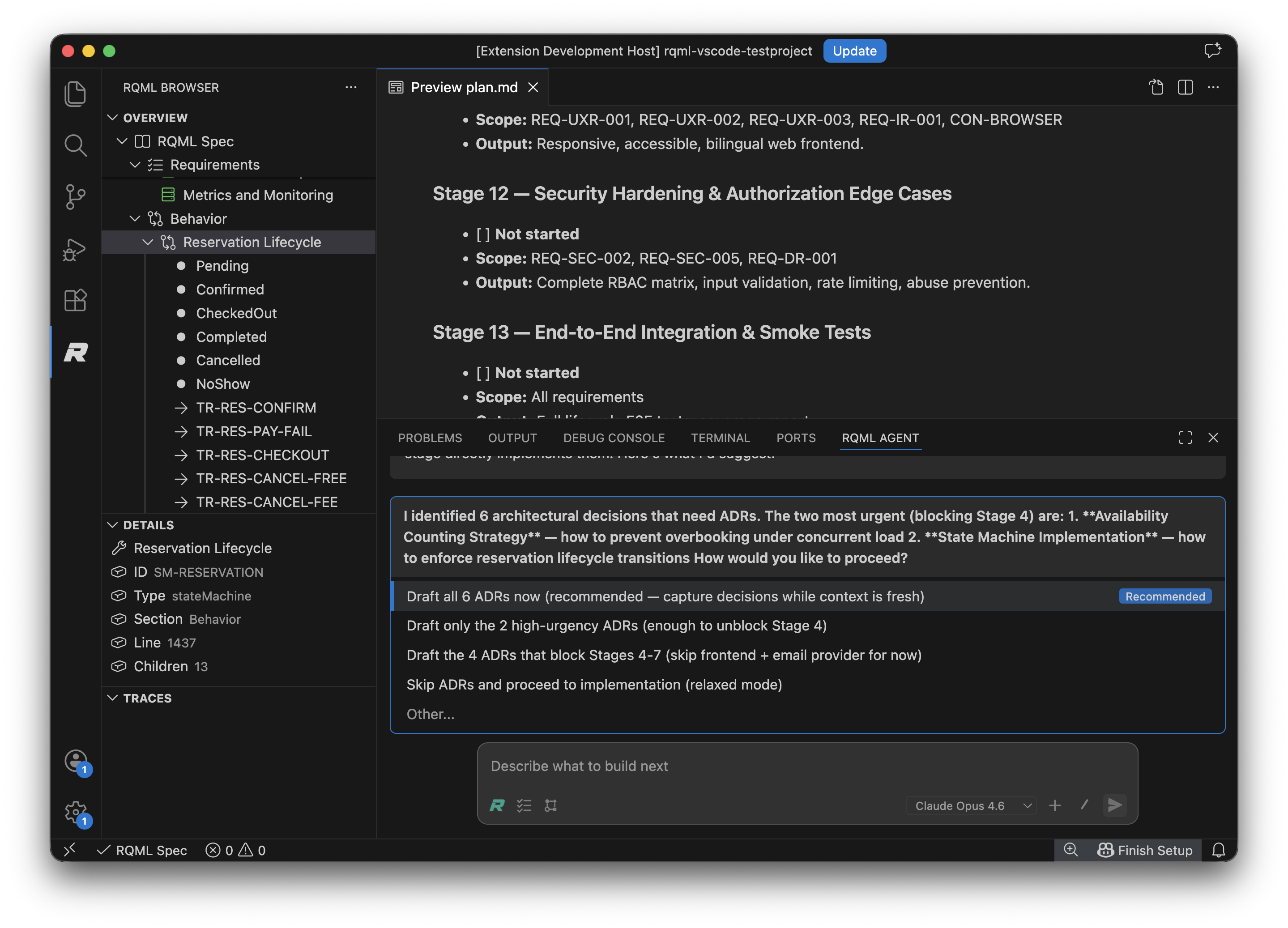Click the checklist icon below chat input
The width and height of the screenshot is (1288, 928).
[x=524, y=805]
